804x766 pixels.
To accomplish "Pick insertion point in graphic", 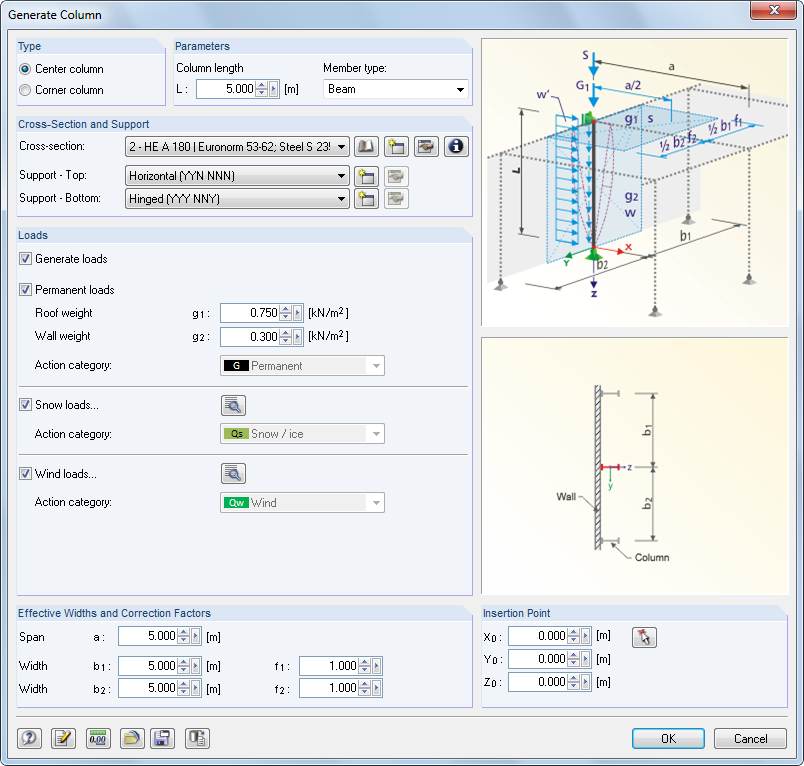I will (644, 637).
